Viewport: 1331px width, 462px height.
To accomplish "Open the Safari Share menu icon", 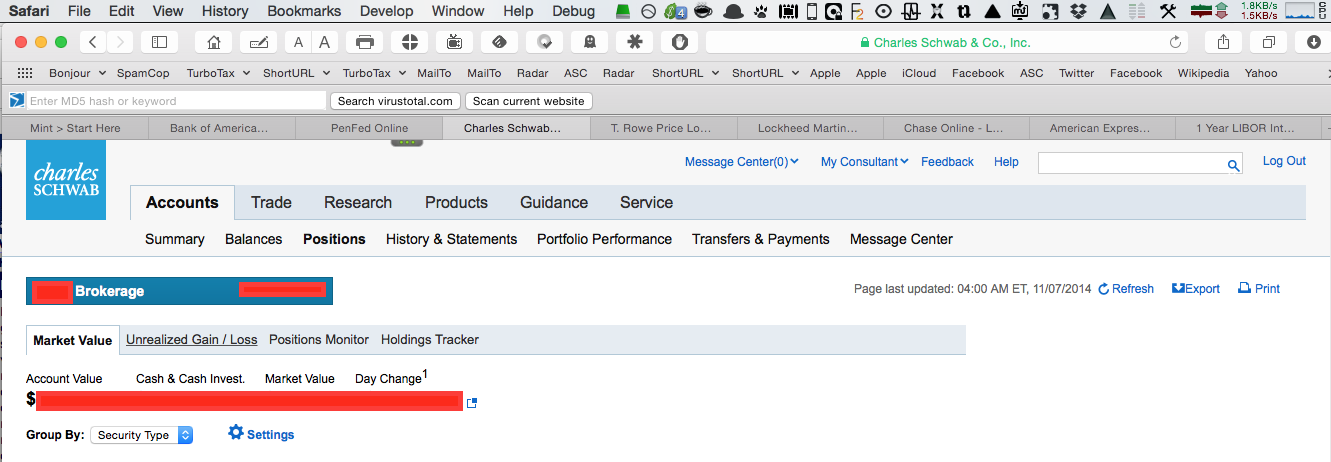I will coord(1223,42).
